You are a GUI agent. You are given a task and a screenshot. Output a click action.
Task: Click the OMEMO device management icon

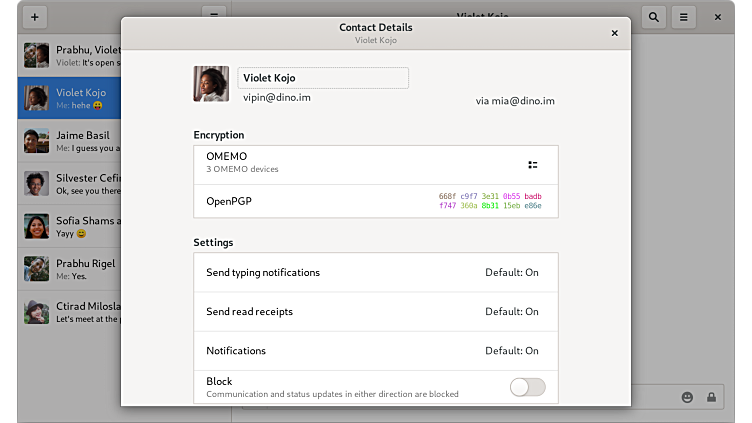pos(533,165)
